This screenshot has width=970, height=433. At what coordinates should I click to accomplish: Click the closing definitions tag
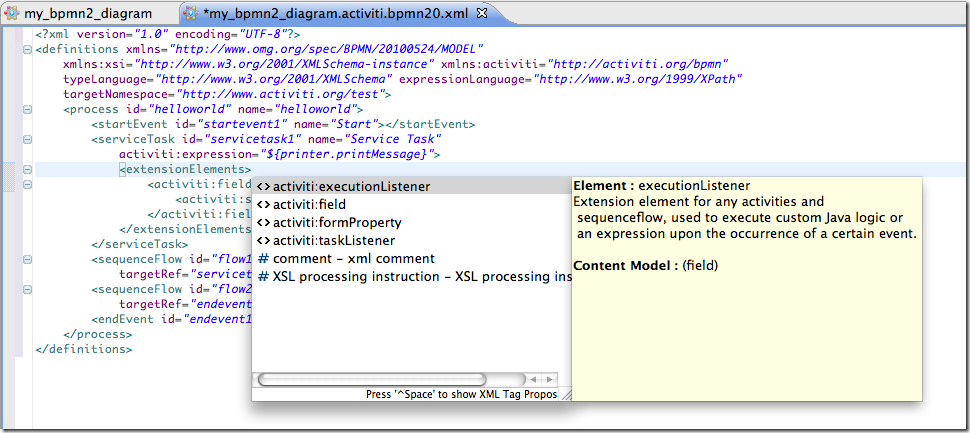84,349
